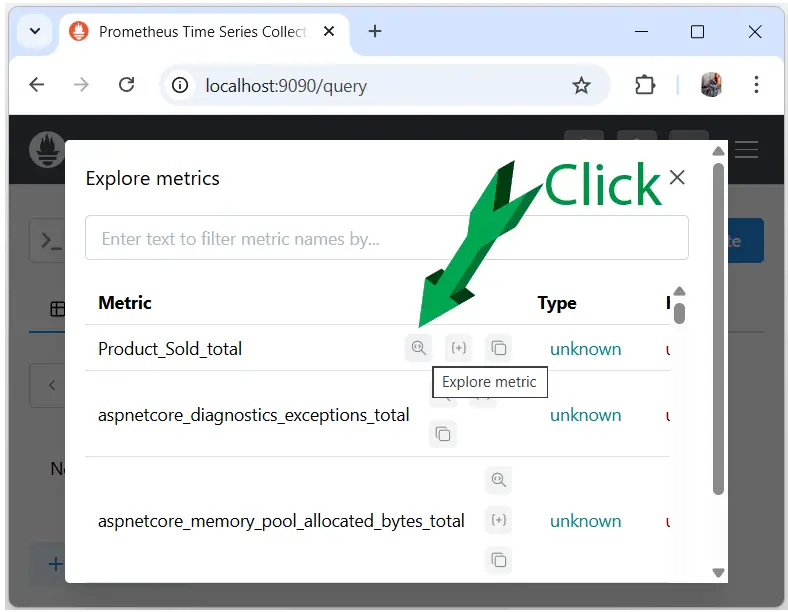788x612 pixels.
Task: Explore the Product_Sold_total metric
Action: 418,348
